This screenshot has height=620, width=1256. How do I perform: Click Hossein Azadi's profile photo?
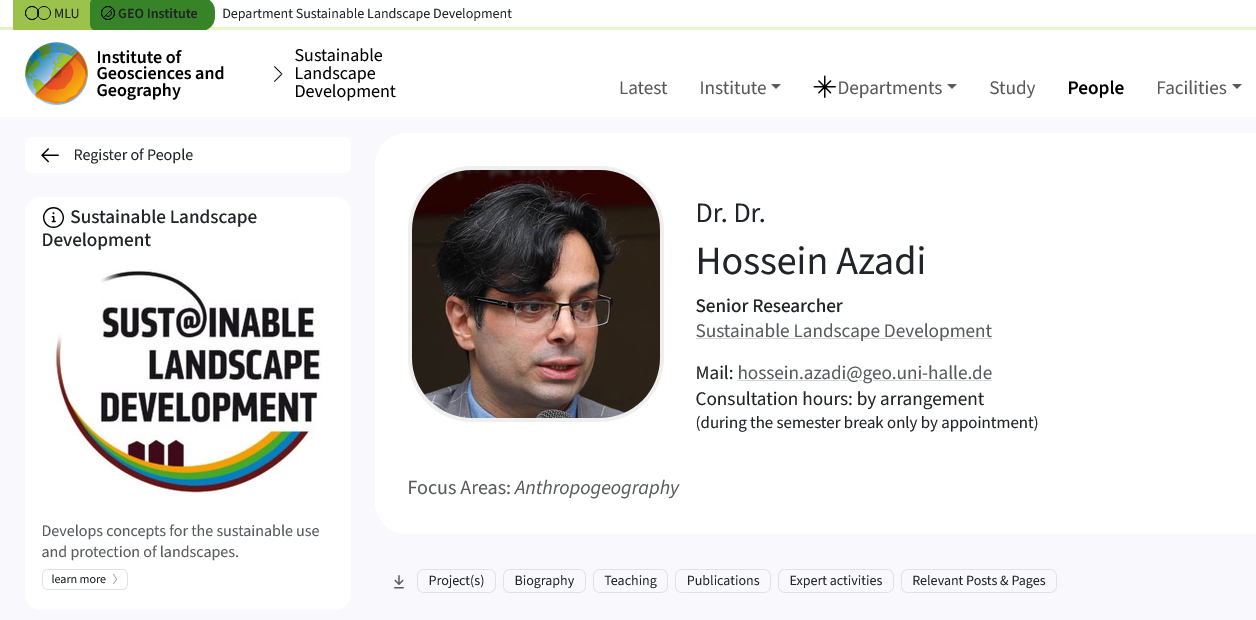[536, 294]
